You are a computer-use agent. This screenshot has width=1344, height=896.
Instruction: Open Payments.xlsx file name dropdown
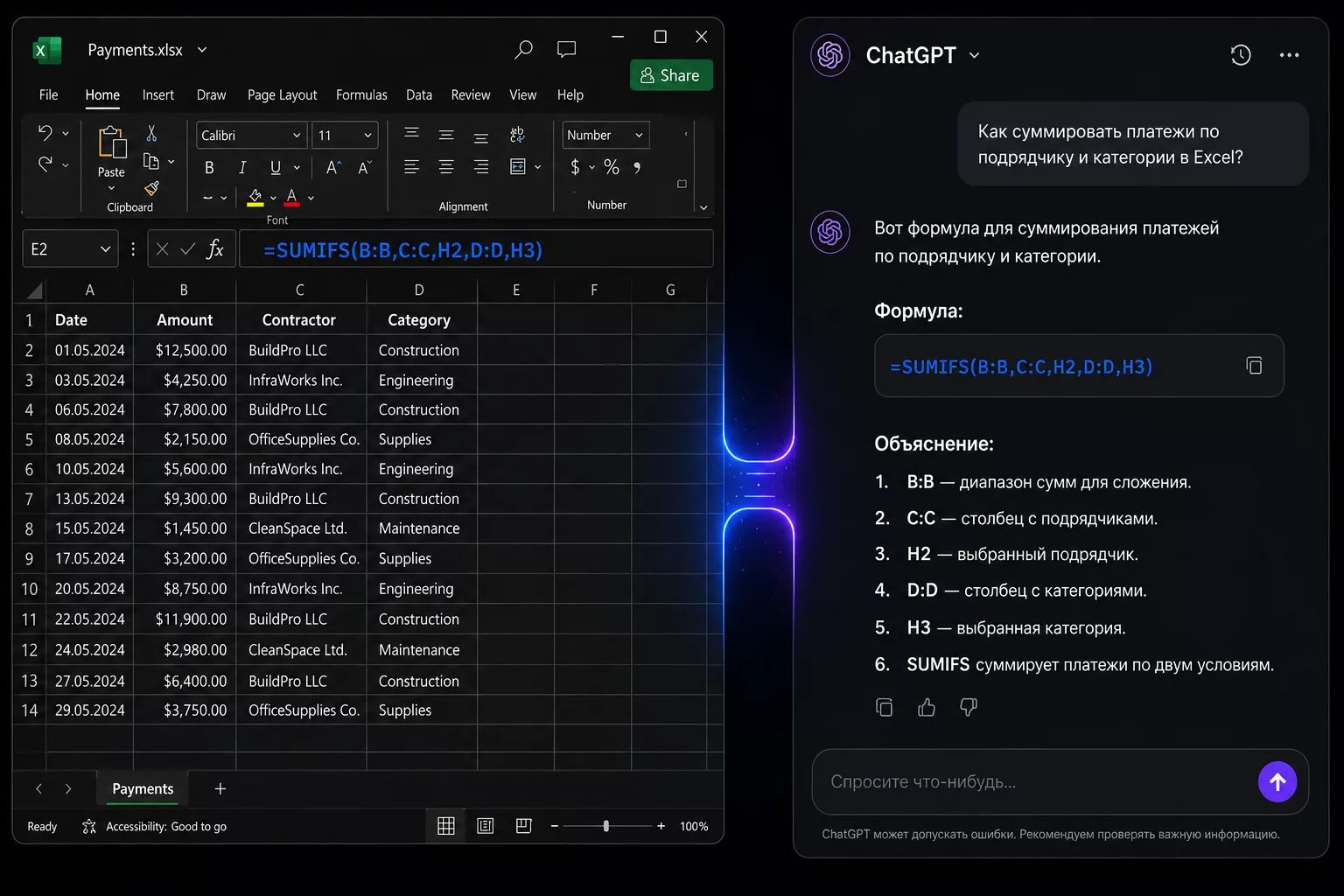202,50
